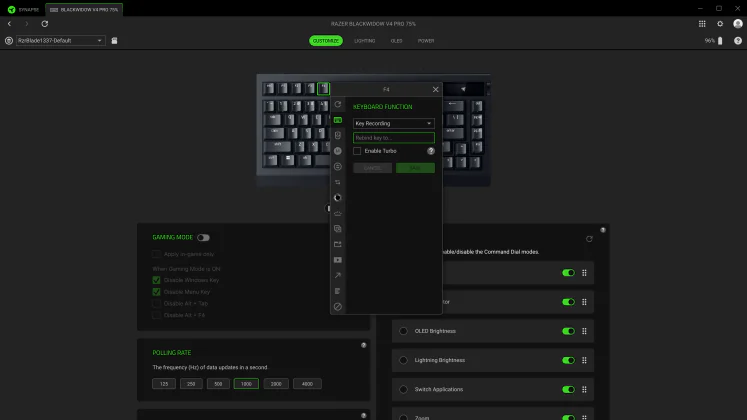Image resolution: width=747 pixels, height=420 pixels.
Task: Select the Windows Shortcuts arrow icon
Action: [338, 275]
